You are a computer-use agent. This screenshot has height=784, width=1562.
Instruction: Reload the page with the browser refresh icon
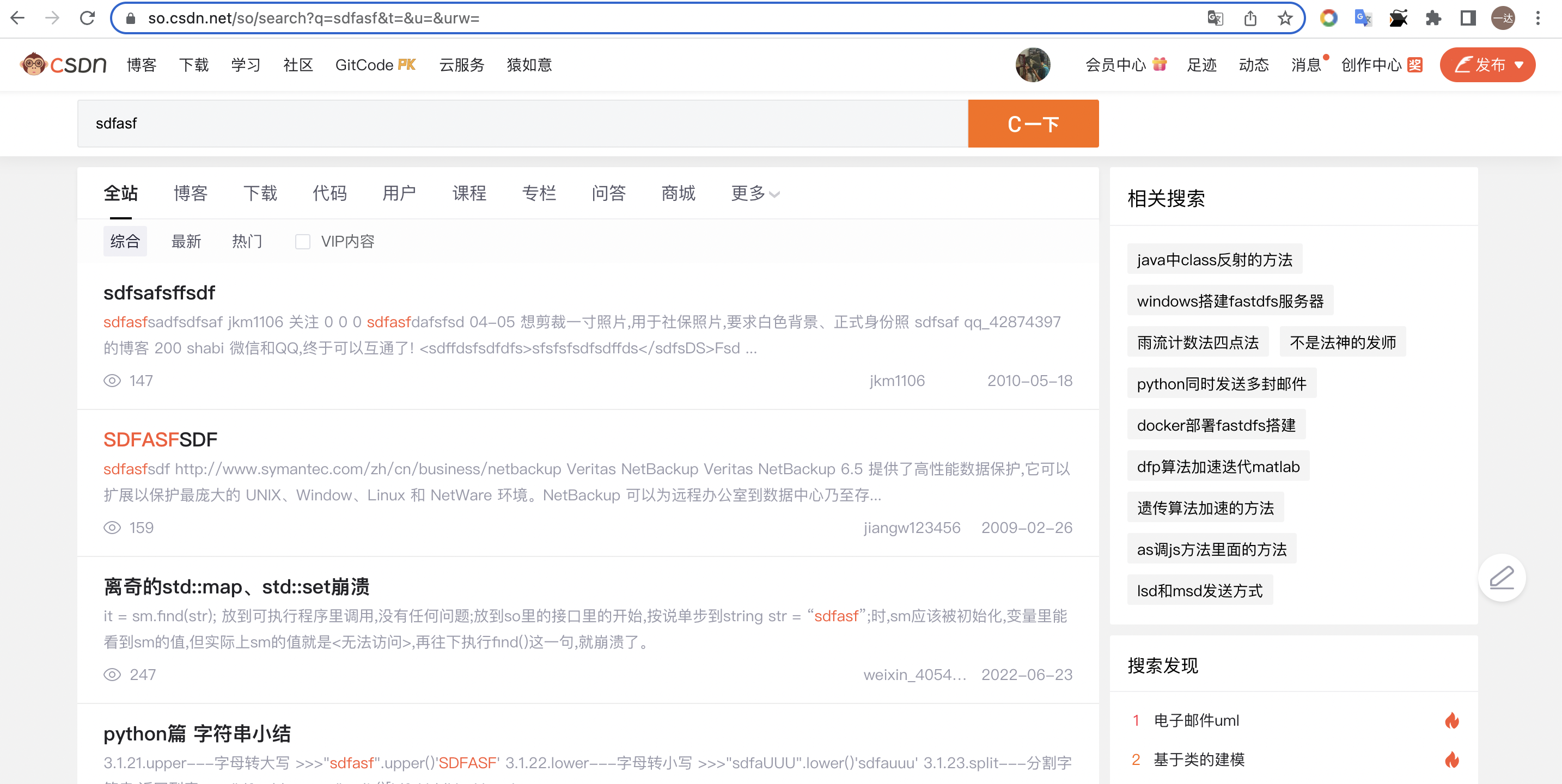[87, 18]
